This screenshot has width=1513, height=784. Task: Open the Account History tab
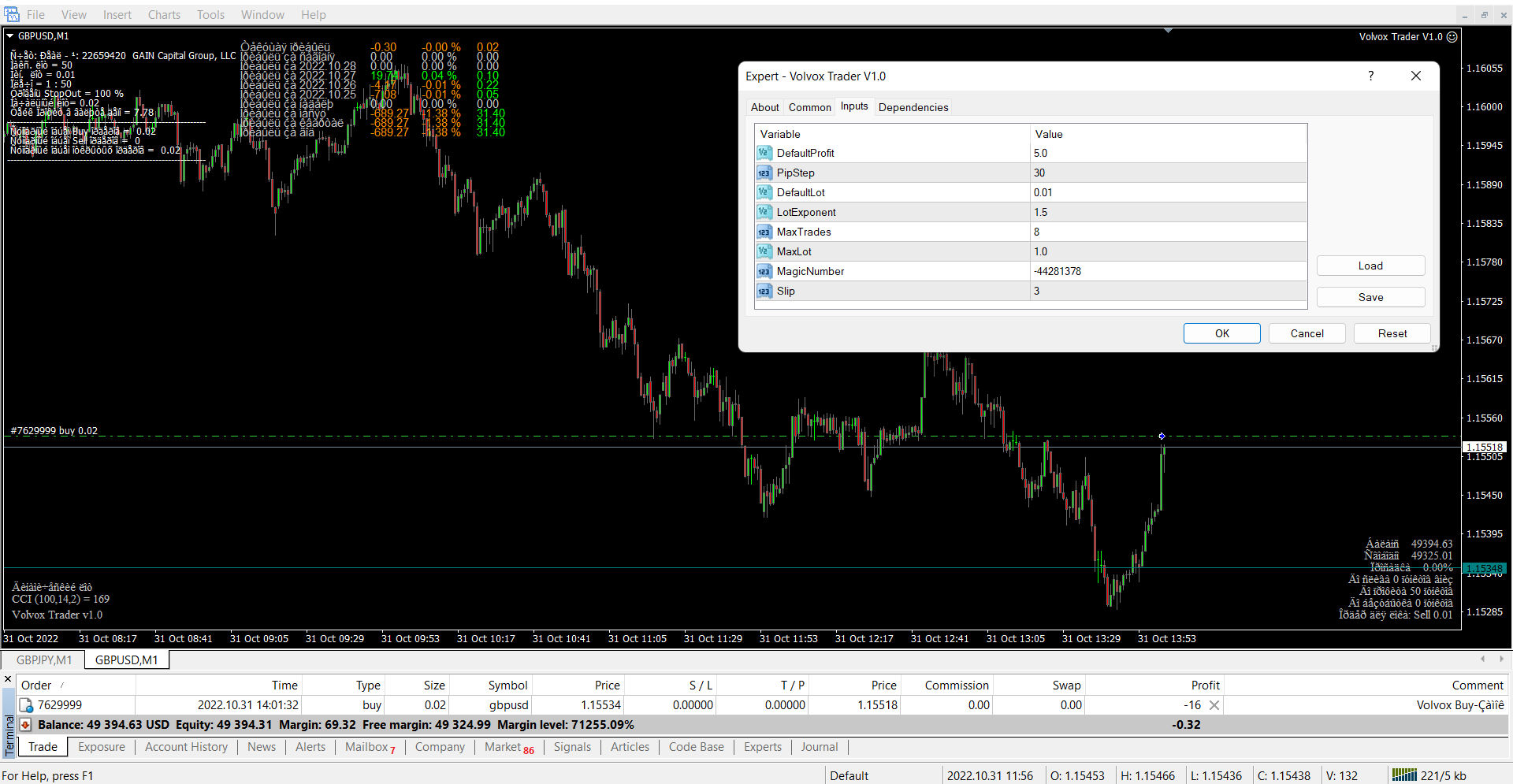[186, 747]
